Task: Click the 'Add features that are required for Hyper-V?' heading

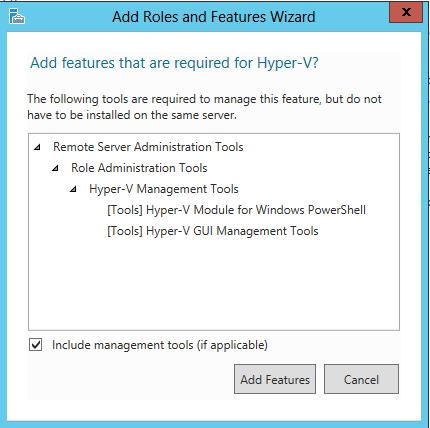Action: click(x=174, y=63)
